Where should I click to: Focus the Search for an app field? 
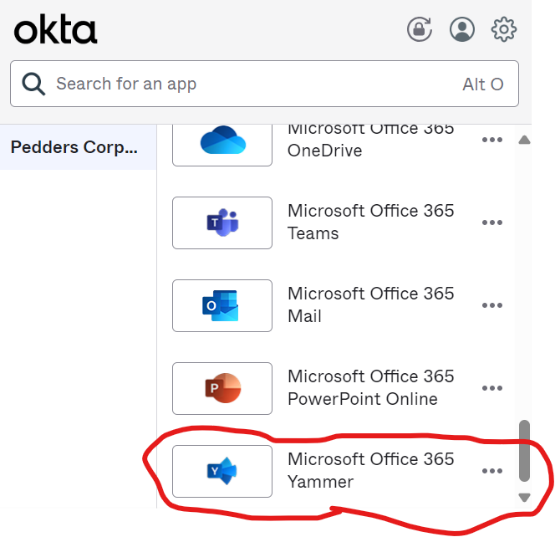(264, 84)
